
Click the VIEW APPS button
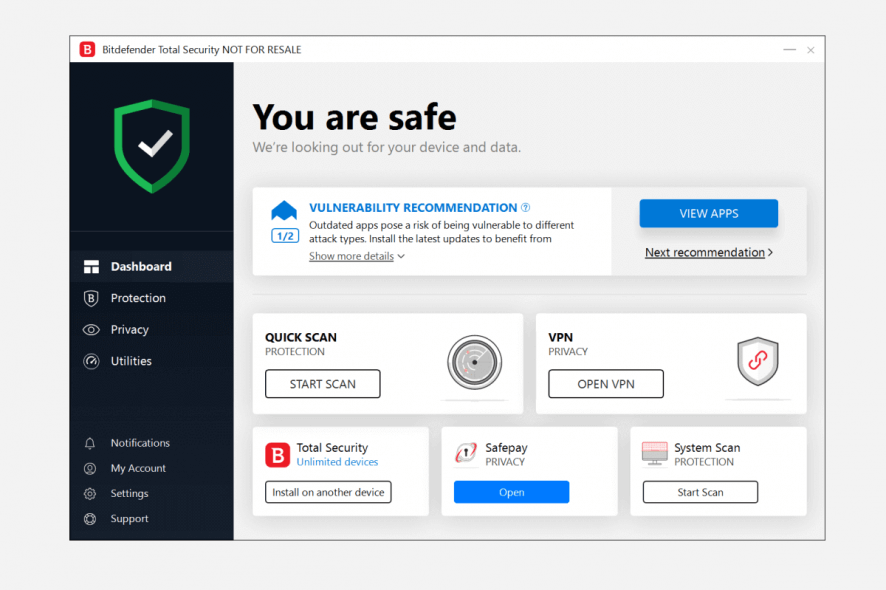[x=709, y=214]
